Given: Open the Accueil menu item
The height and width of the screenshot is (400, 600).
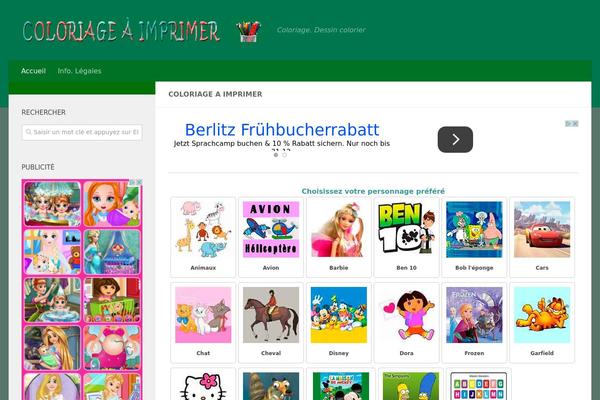Looking at the screenshot, I should (x=33, y=71).
